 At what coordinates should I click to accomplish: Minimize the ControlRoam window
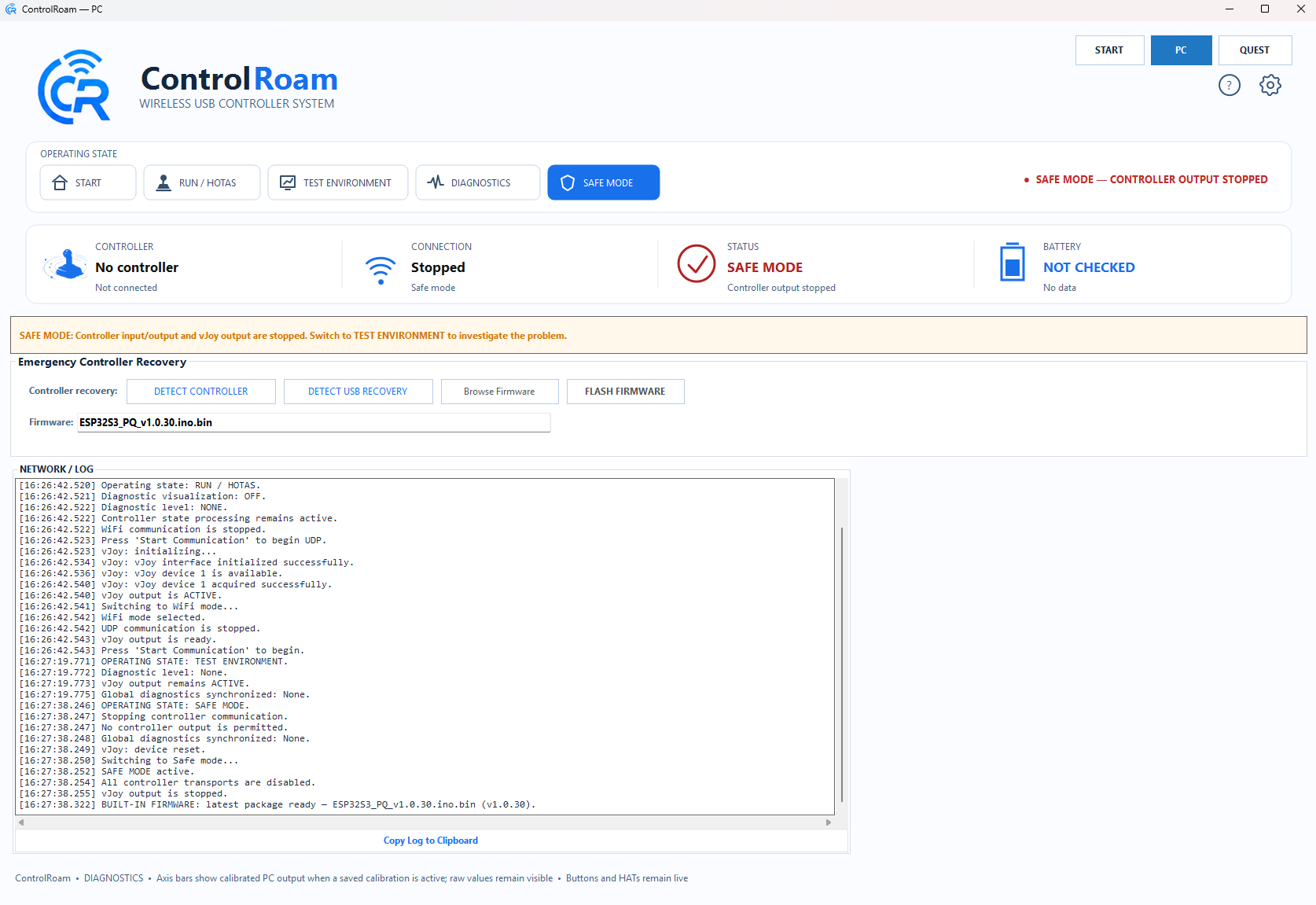[x=1229, y=9]
